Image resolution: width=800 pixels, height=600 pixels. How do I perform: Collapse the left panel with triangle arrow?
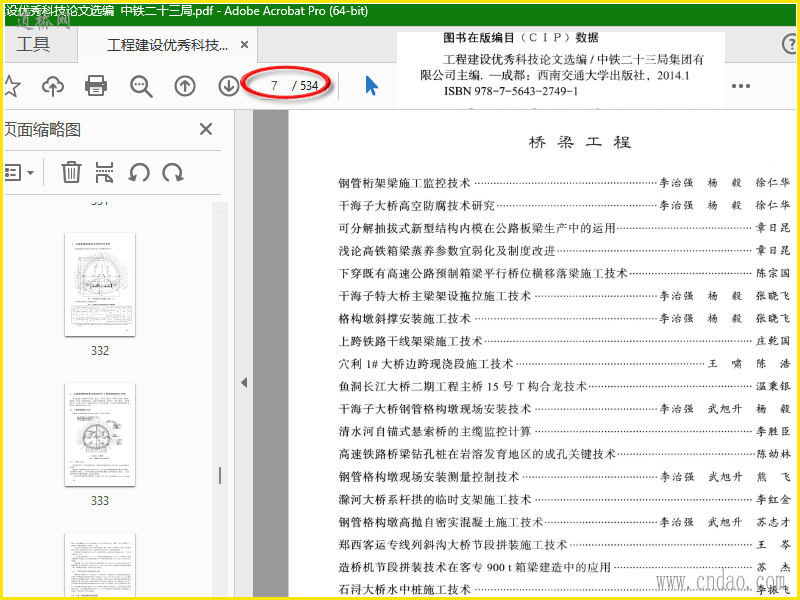point(244,382)
